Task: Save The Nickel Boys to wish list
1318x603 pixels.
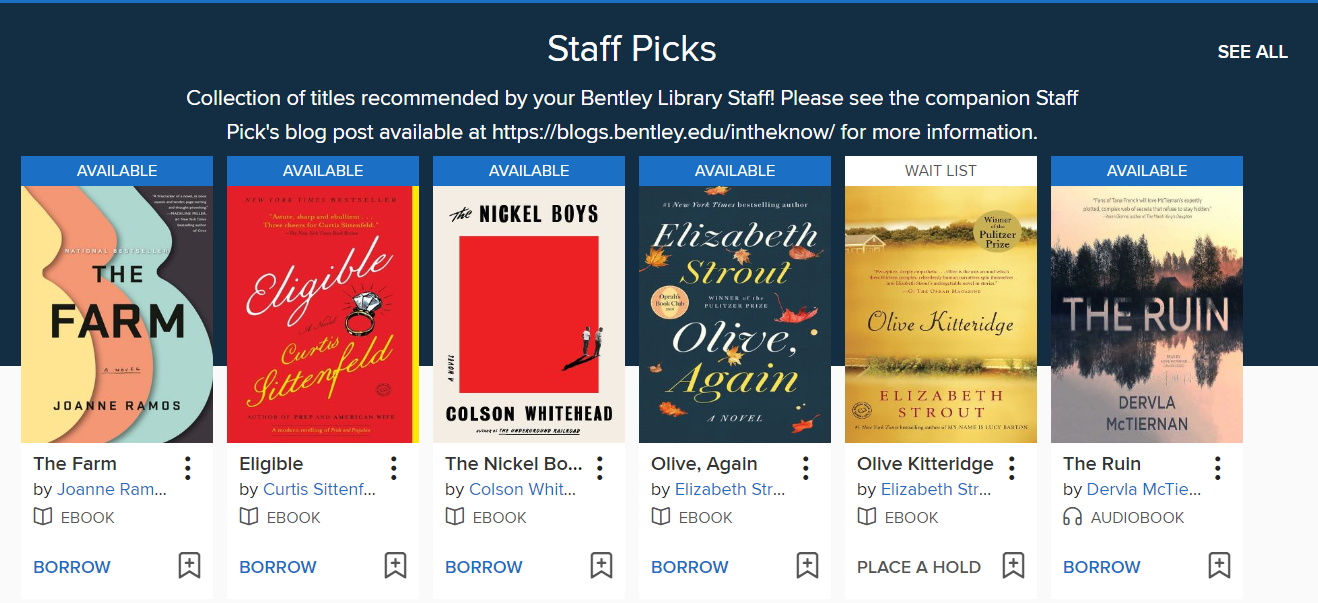Action: tap(601, 565)
